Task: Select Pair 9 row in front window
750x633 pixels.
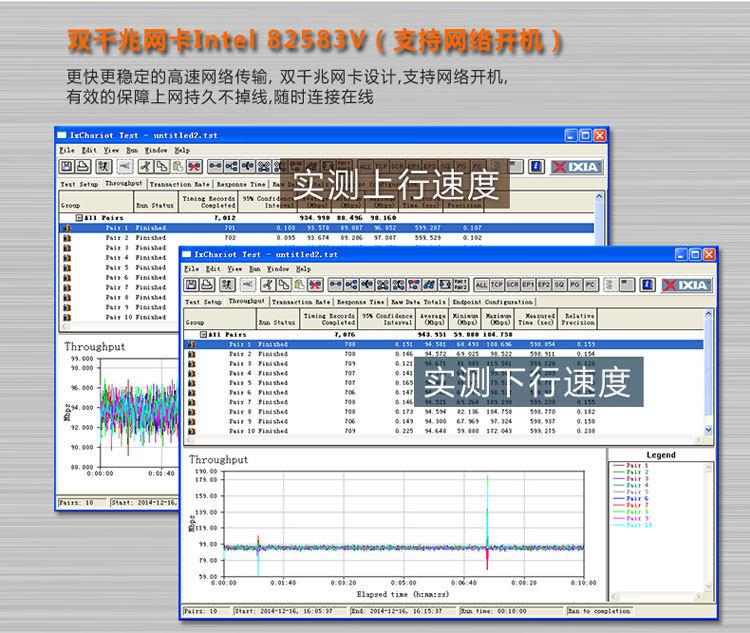Action: (444, 422)
